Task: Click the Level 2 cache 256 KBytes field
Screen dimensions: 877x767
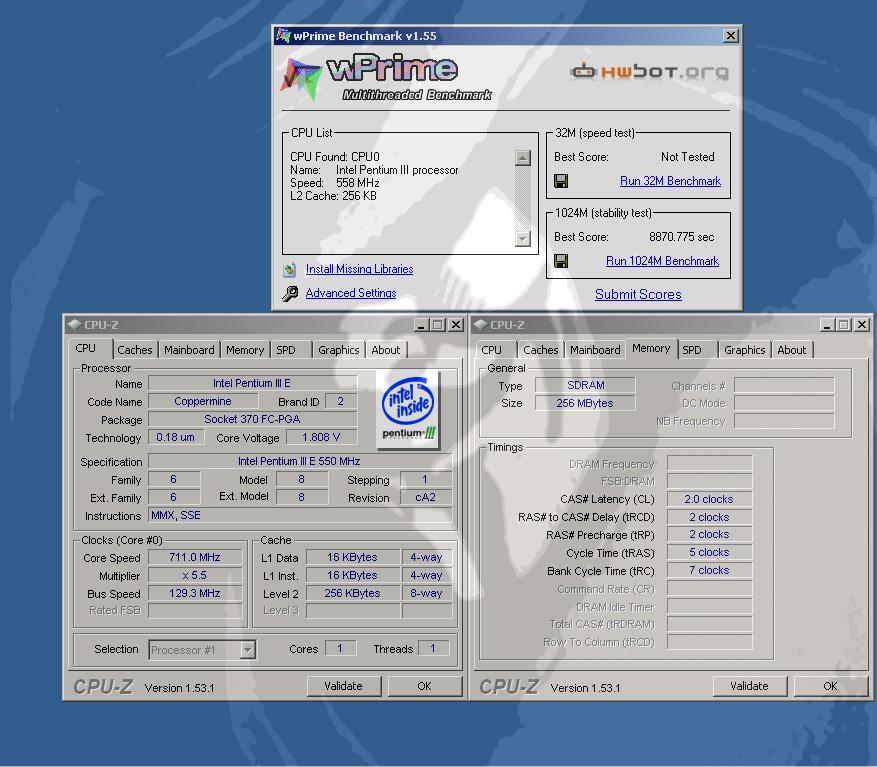Action: 352,593
